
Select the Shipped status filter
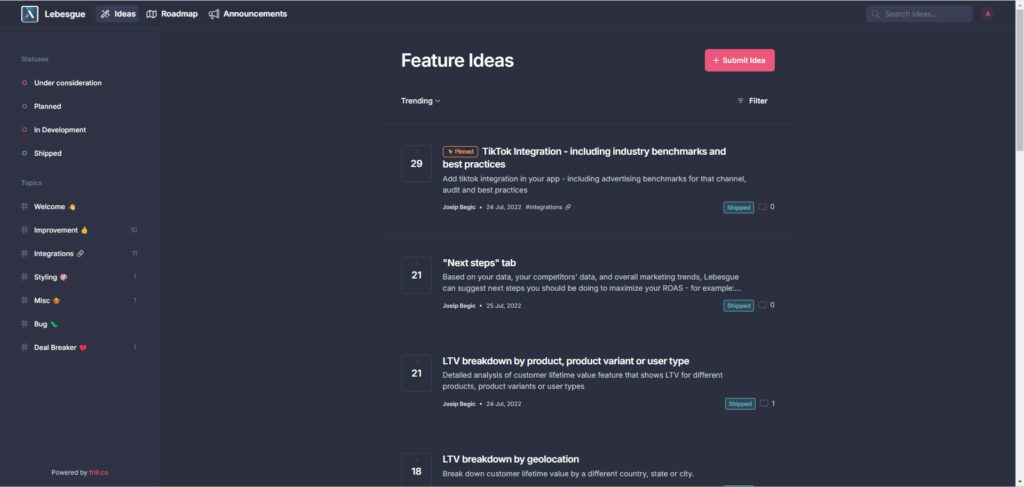coord(47,153)
